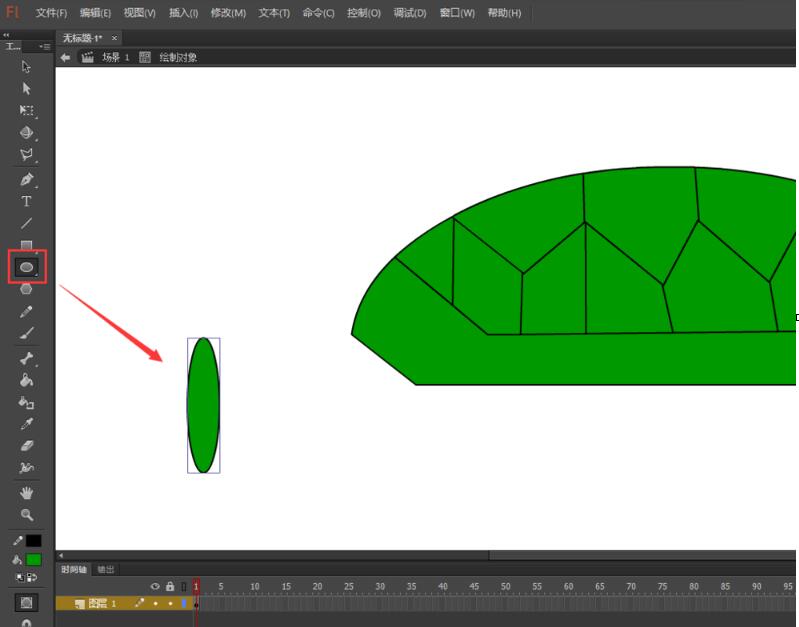Open the green fill color swatch
The image size is (799, 627).
(x=34, y=560)
